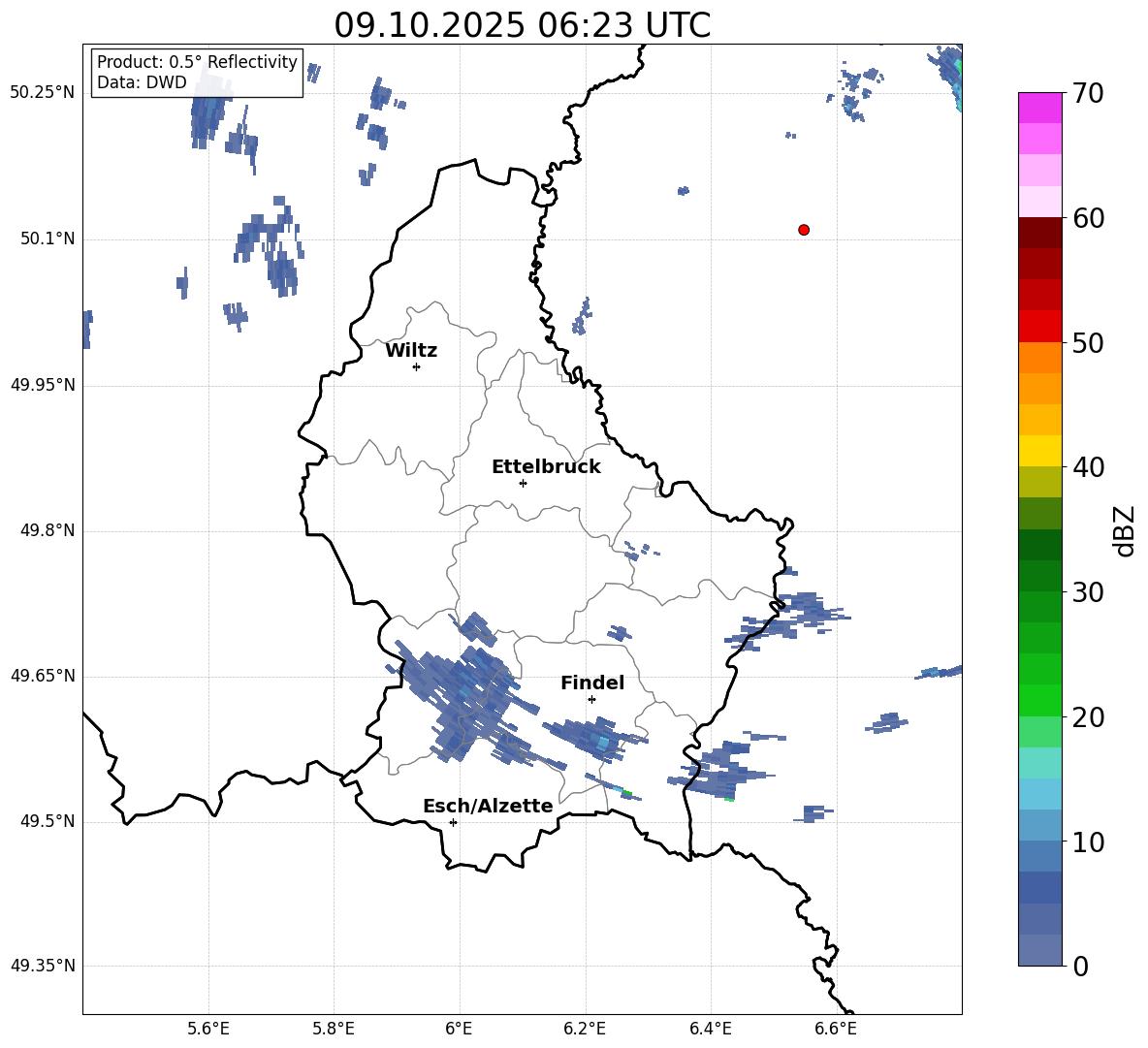Click the magenta swatch atop the colorbar

point(1040,108)
